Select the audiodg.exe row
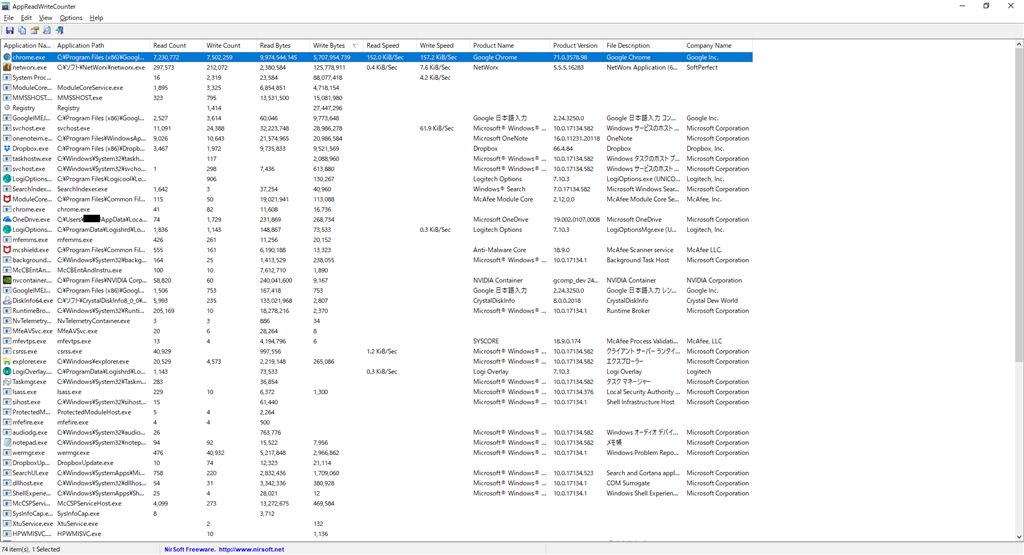This screenshot has width=1024, height=555. point(377,432)
